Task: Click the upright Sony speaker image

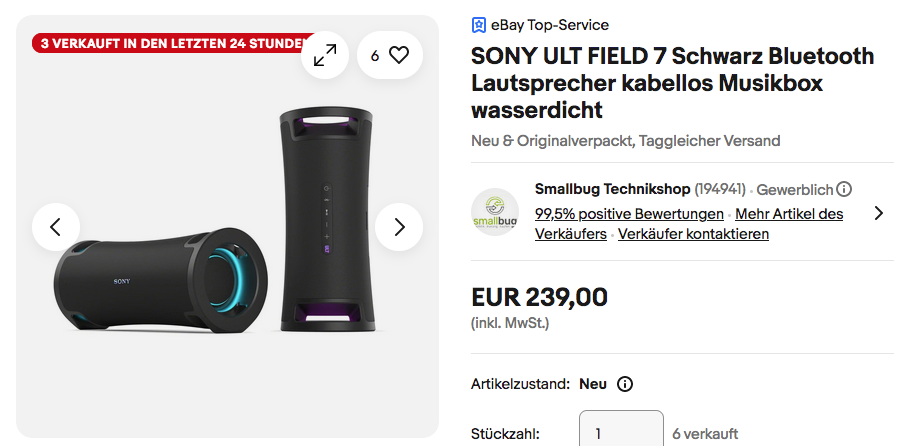Action: click(x=327, y=220)
